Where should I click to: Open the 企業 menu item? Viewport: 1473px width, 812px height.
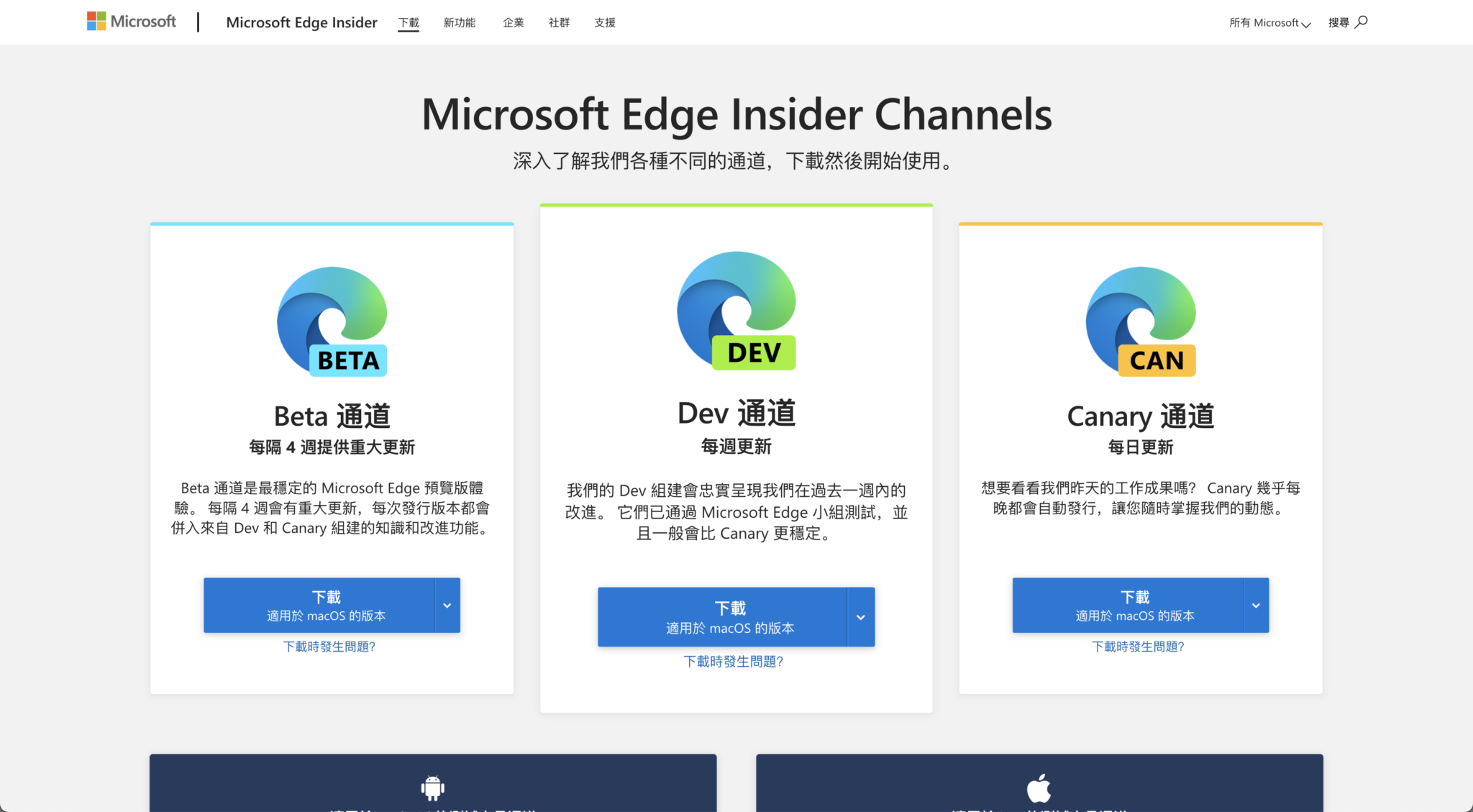point(513,22)
